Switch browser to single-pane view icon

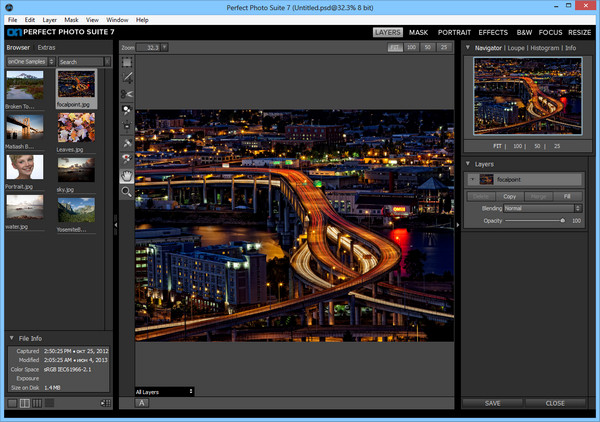coord(12,403)
